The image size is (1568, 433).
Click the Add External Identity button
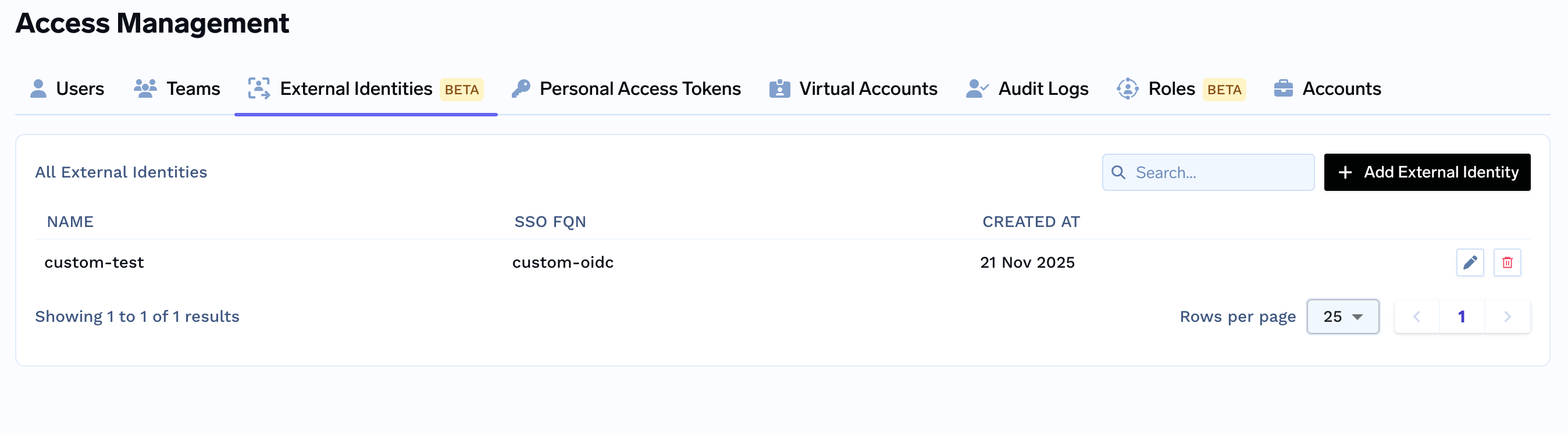(1427, 172)
